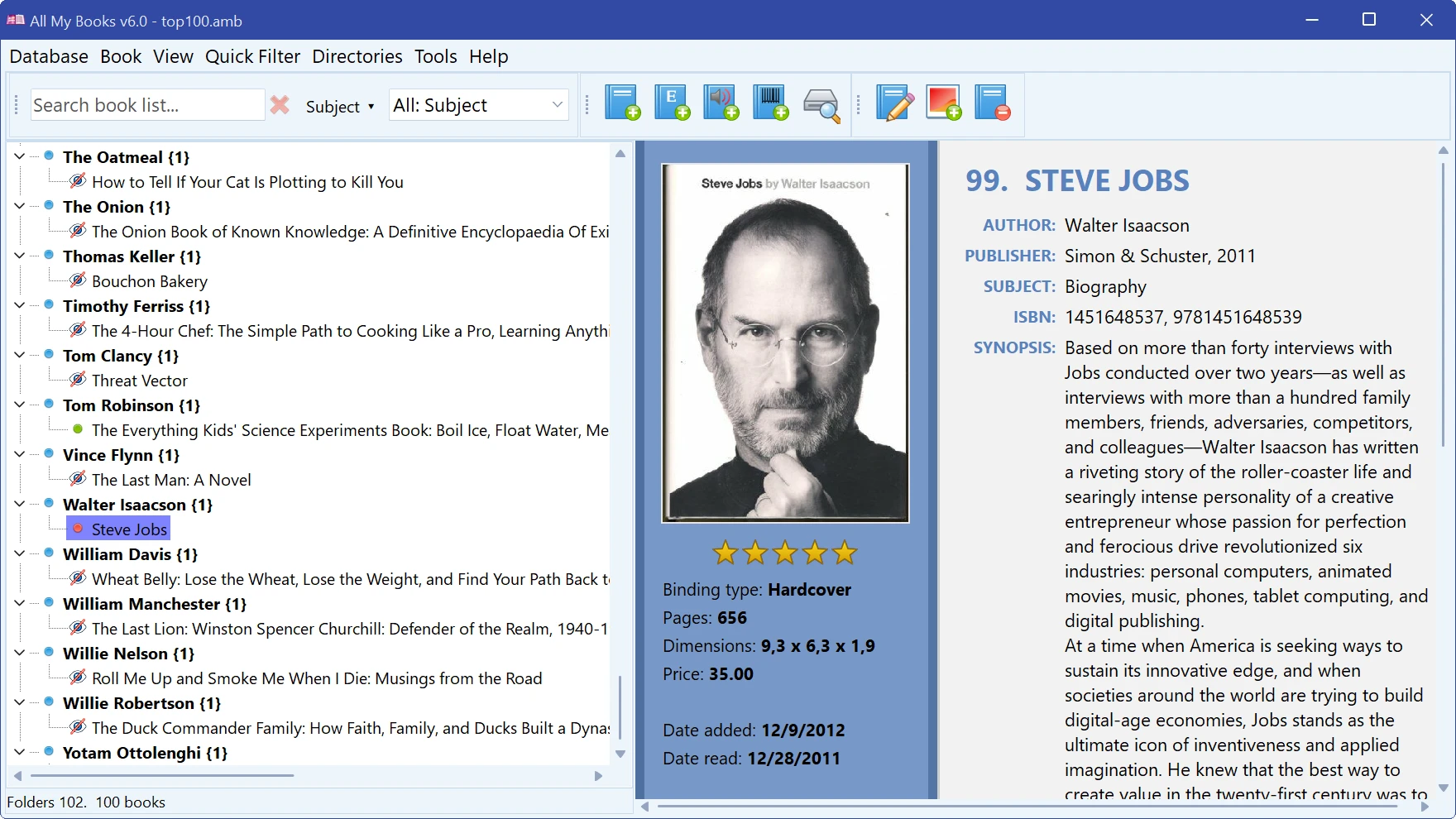Collapse the Yotam Ottolenghi group

pyautogui.click(x=19, y=752)
